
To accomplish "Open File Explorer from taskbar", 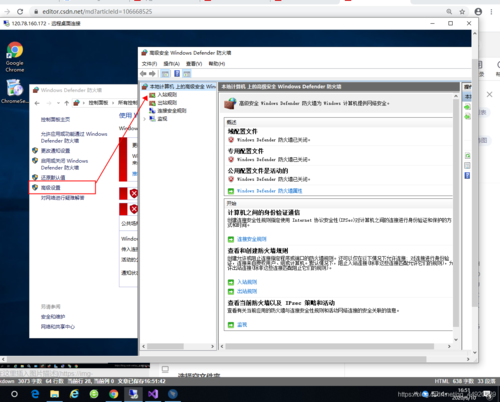I will point(55,394).
